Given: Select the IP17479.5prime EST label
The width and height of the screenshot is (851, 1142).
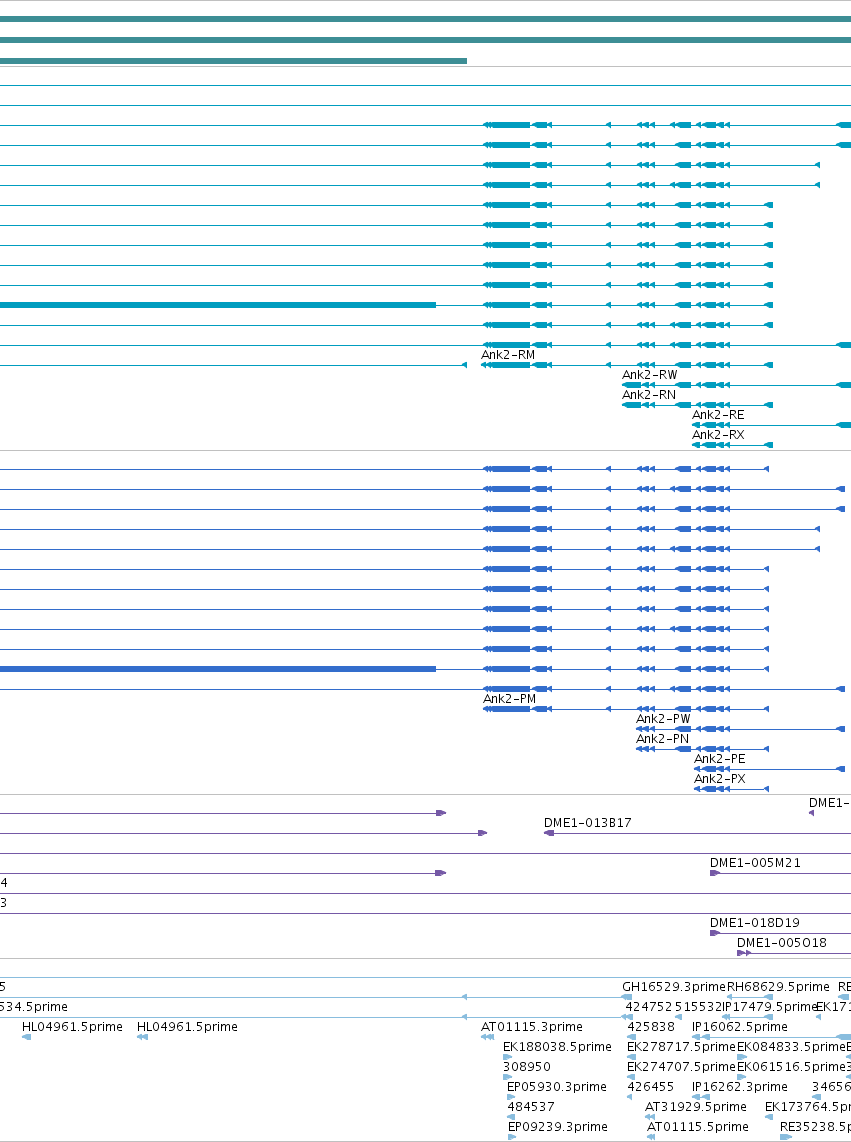Looking at the screenshot, I should click(x=769, y=1007).
